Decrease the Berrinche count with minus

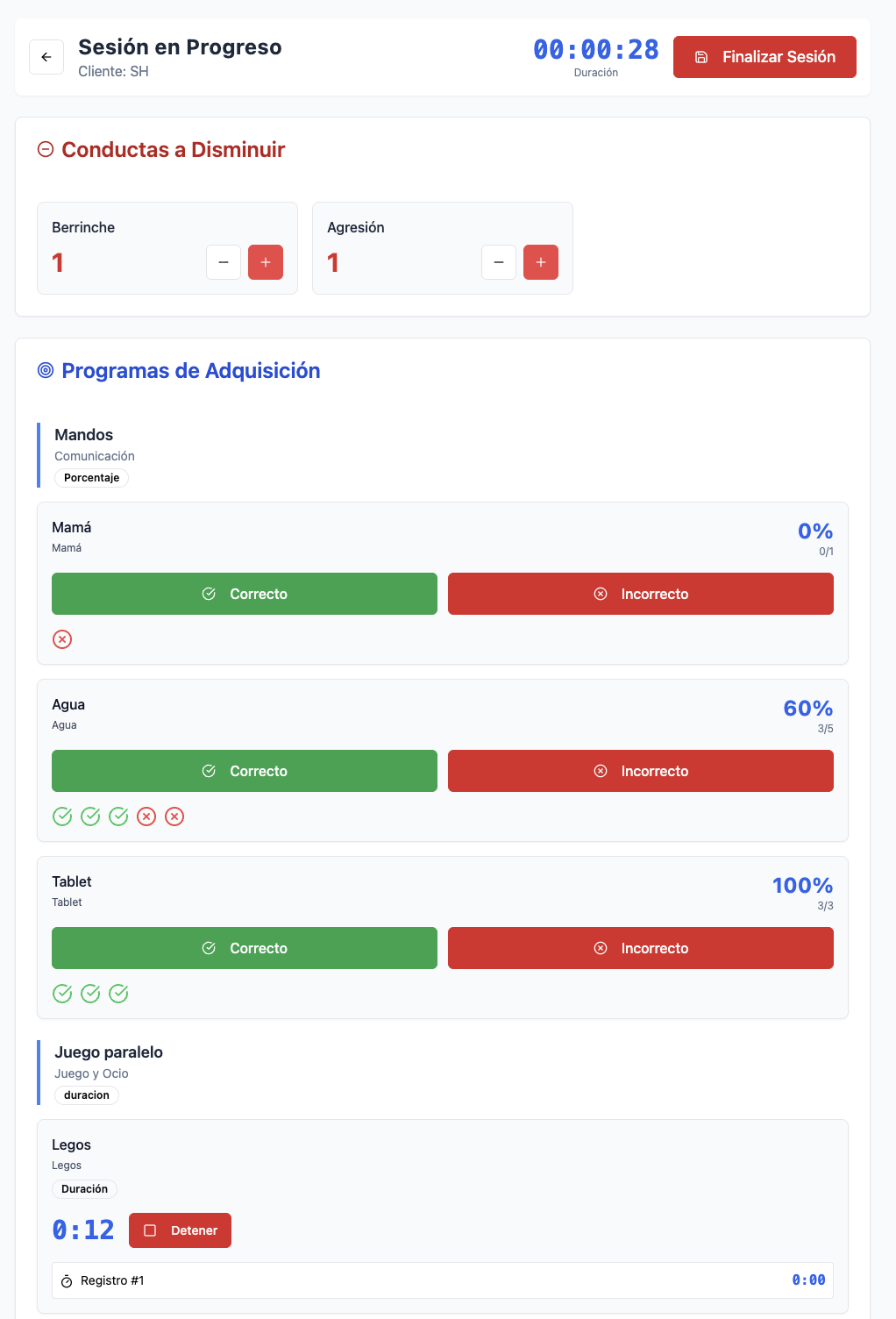click(x=224, y=262)
